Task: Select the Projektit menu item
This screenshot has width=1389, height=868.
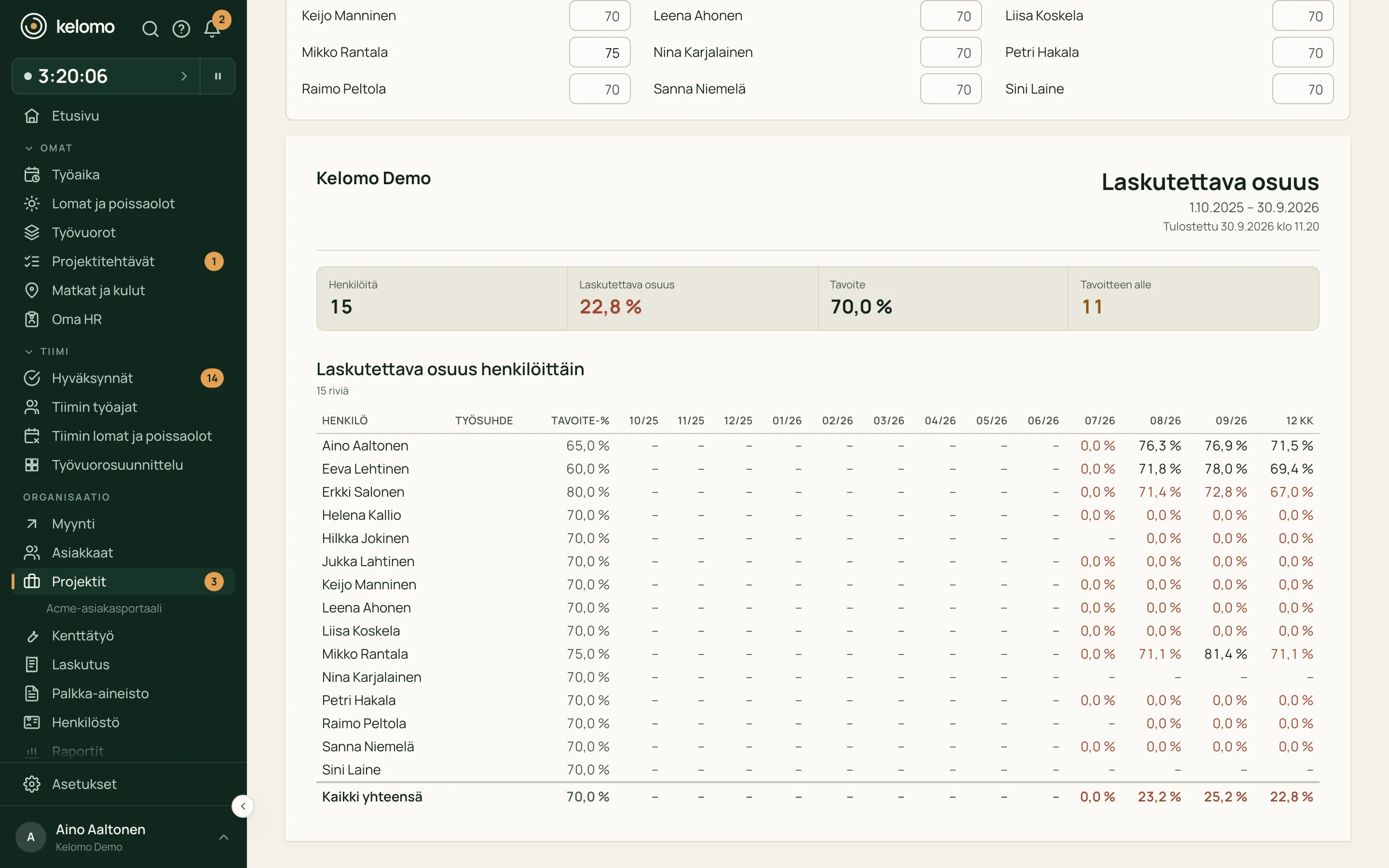Action: click(x=123, y=582)
